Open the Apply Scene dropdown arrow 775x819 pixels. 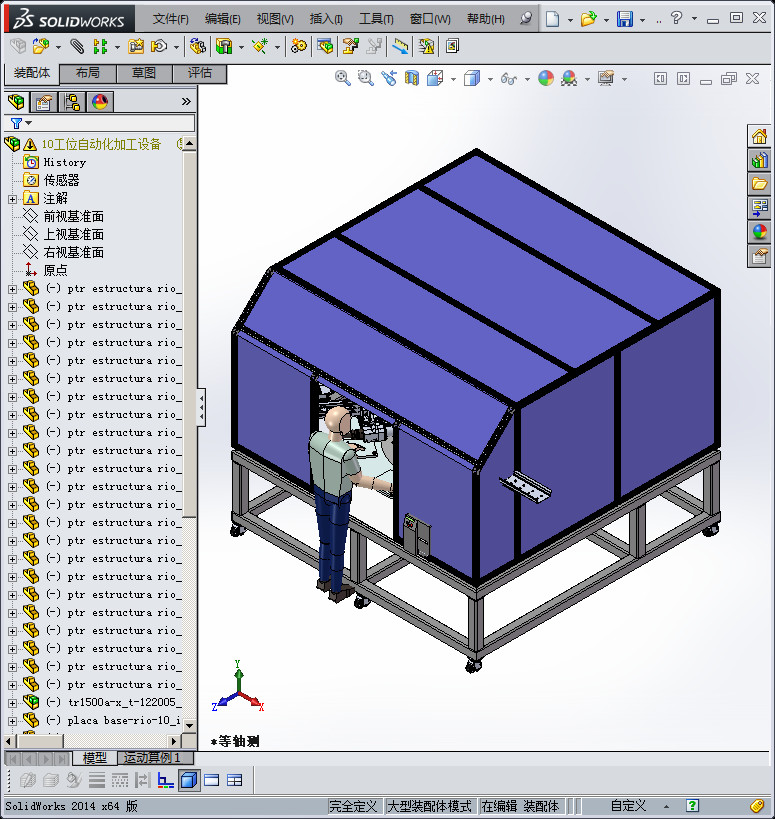coord(588,79)
